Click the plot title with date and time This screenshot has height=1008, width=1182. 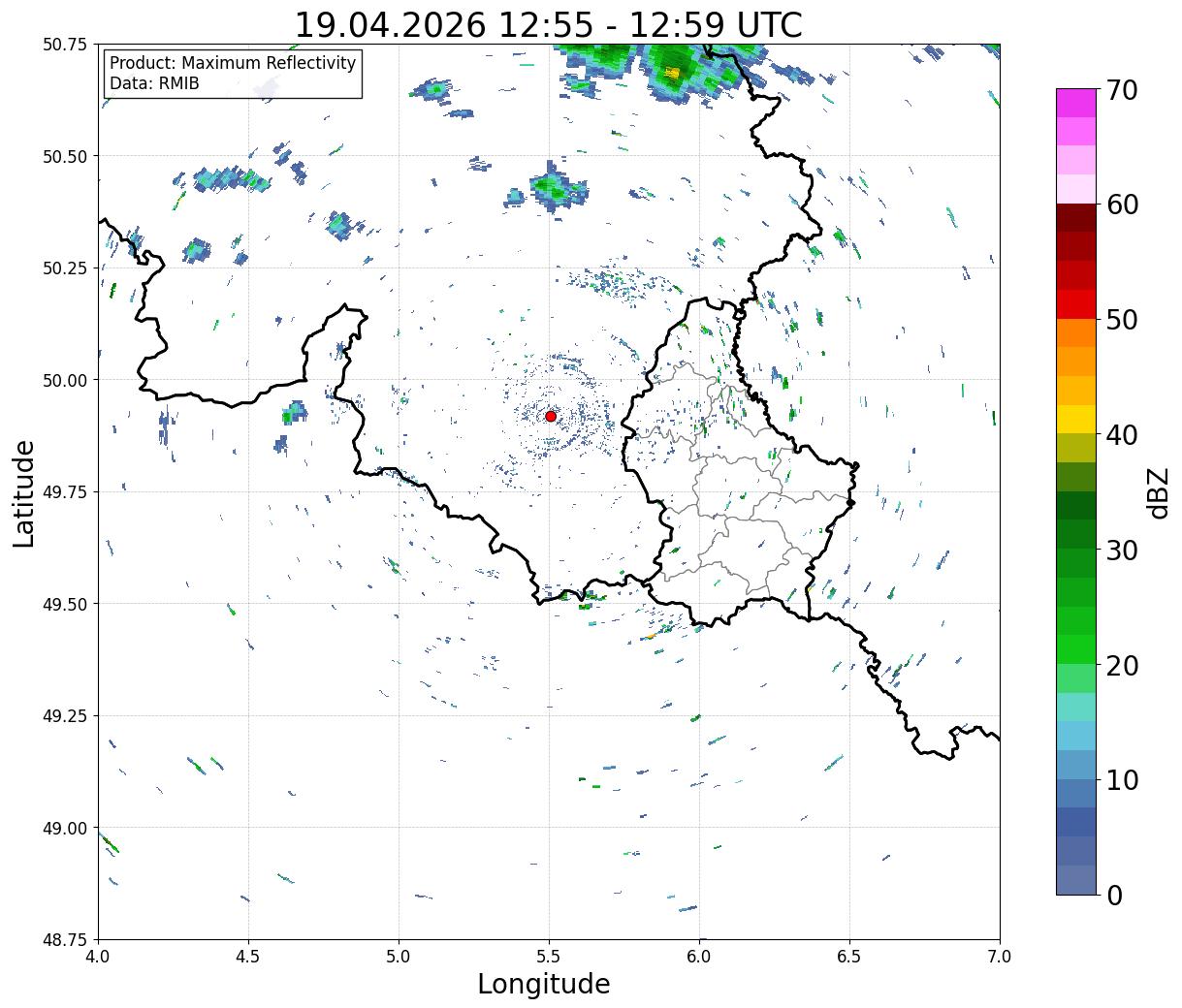[549, 24]
